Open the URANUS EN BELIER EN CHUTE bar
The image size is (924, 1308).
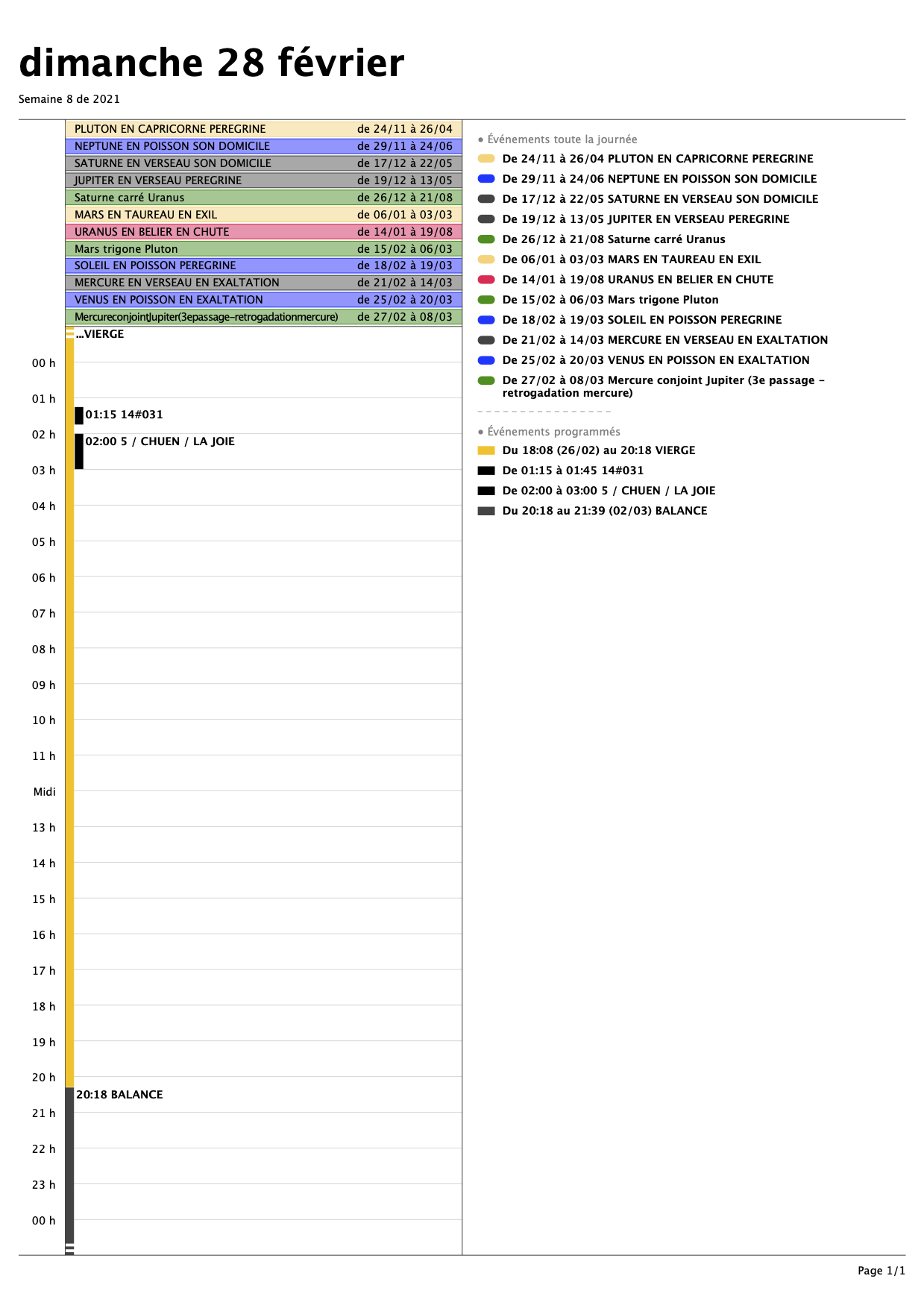tap(263, 232)
